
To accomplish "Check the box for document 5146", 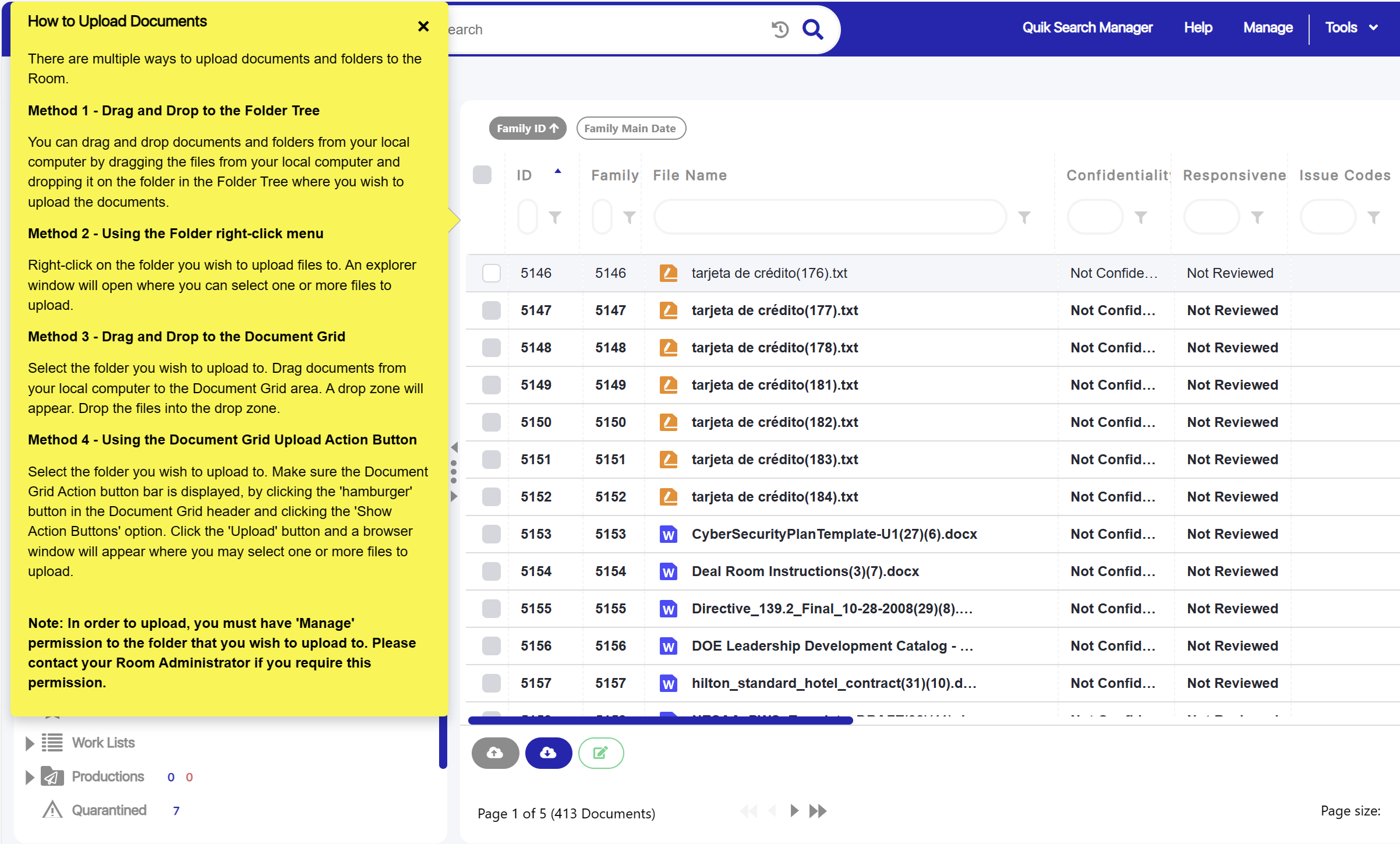I will tap(491, 273).
